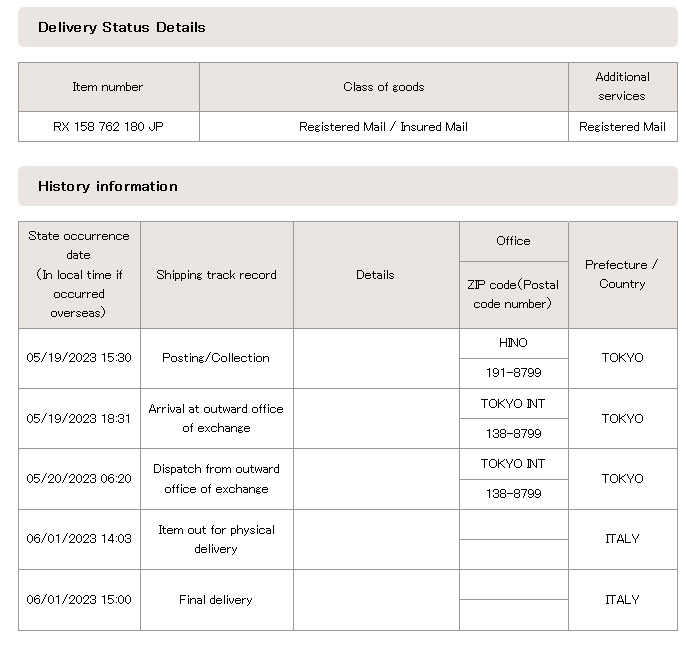Click the Details column header
This screenshot has height=650, width=699.
pyautogui.click(x=375, y=275)
